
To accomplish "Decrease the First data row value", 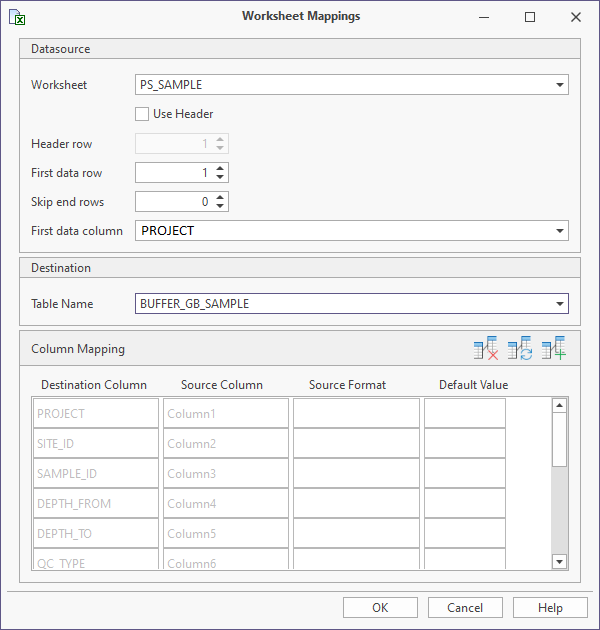I will [x=220, y=178].
